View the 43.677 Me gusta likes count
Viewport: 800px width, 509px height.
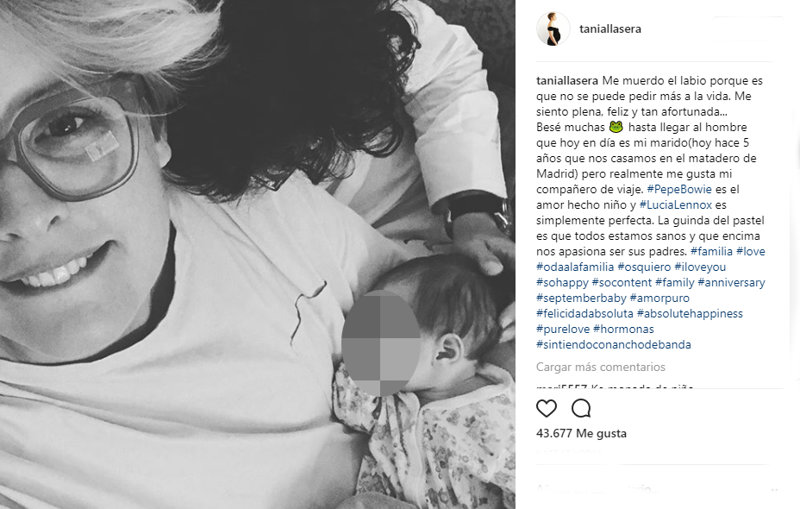[581, 434]
